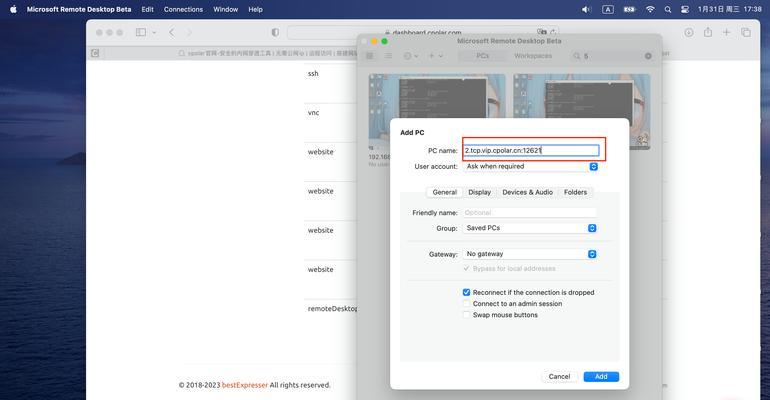Open the Group Saved PCs dropdown

[530, 228]
